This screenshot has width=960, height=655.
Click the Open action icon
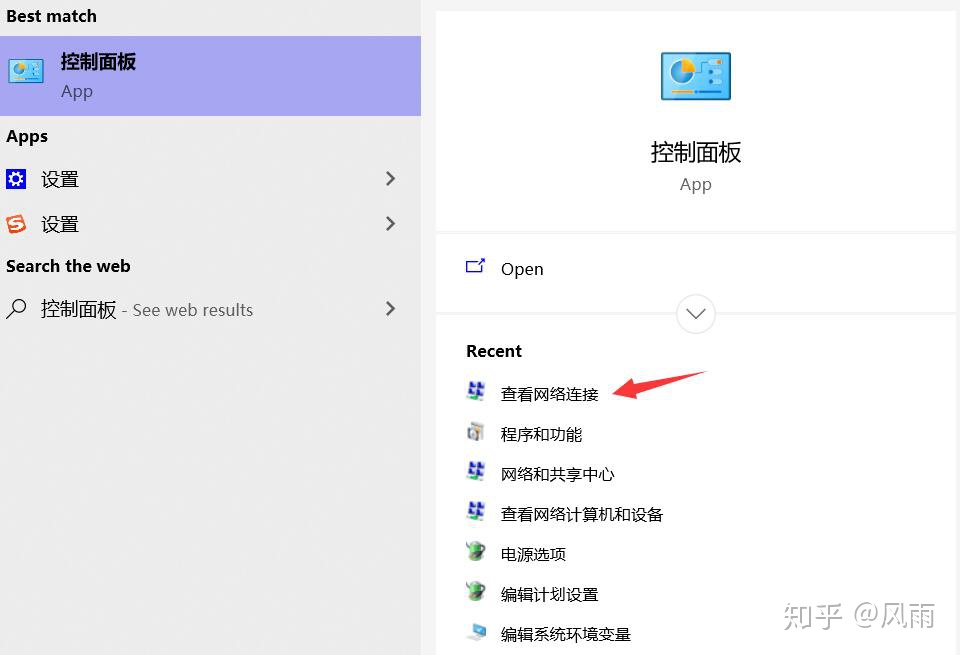pyautogui.click(x=475, y=267)
